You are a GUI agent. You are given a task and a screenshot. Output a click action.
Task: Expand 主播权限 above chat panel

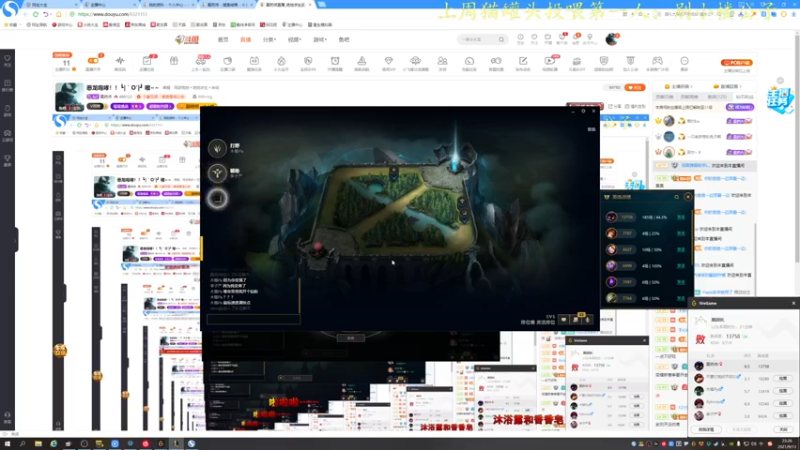point(678,86)
